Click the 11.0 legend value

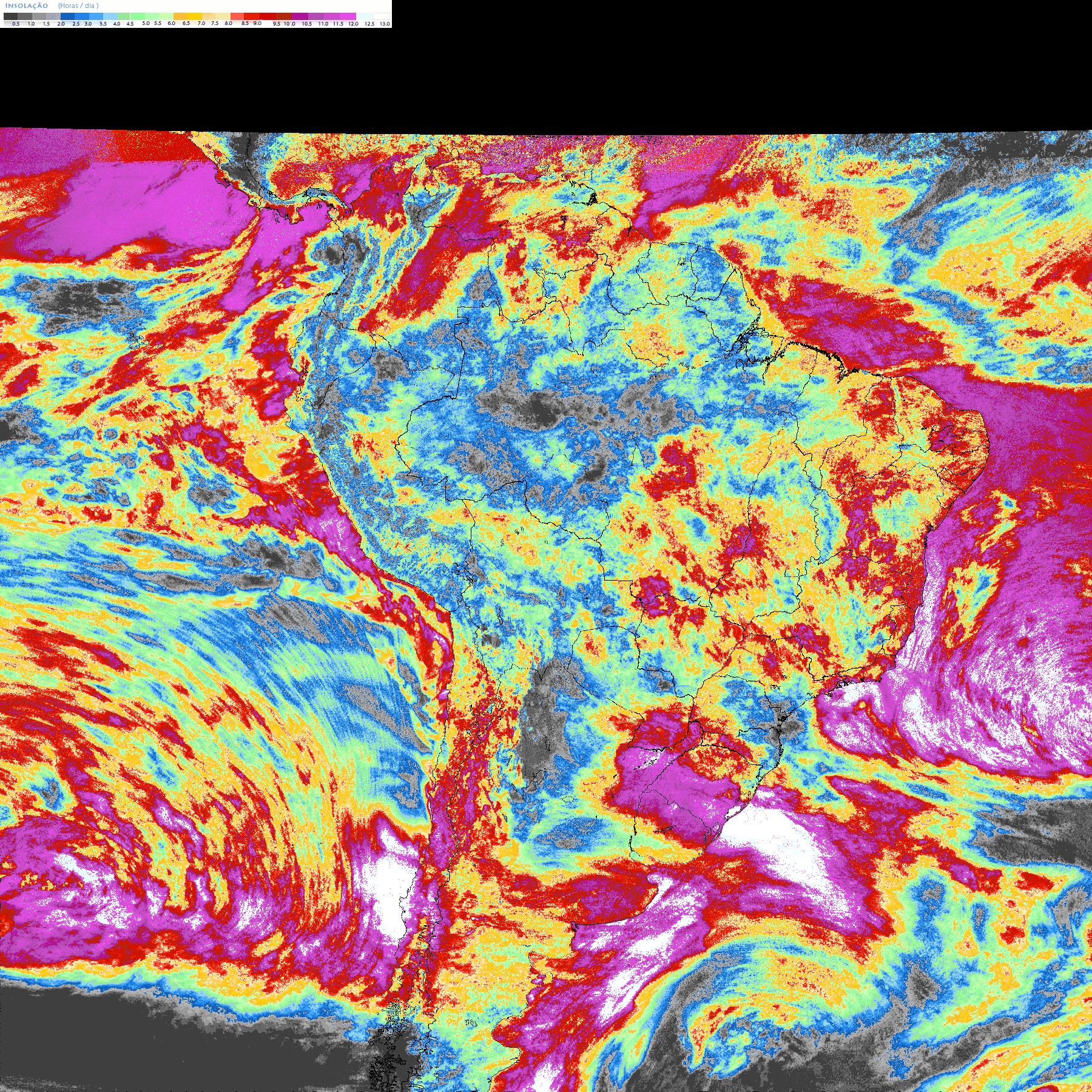pyautogui.click(x=323, y=24)
